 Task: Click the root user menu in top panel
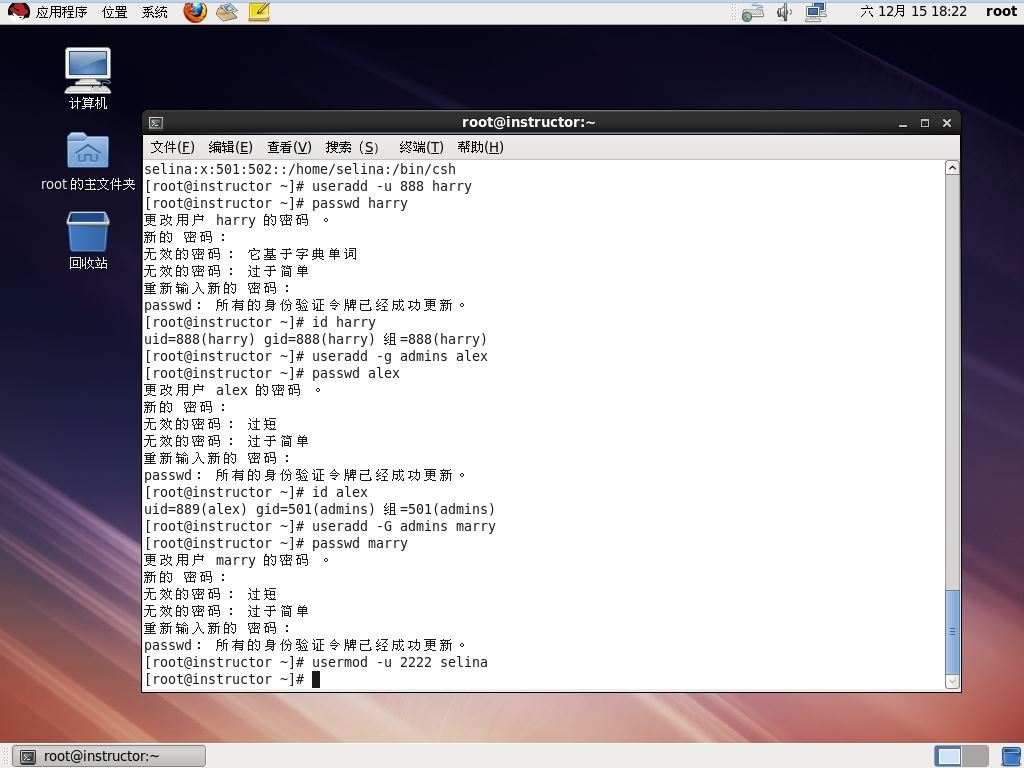click(x=1001, y=12)
